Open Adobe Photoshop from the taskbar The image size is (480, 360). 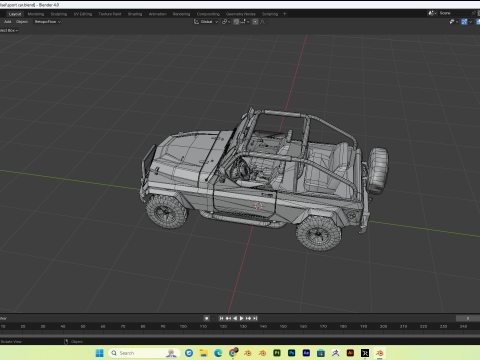pyautogui.click(x=291, y=353)
